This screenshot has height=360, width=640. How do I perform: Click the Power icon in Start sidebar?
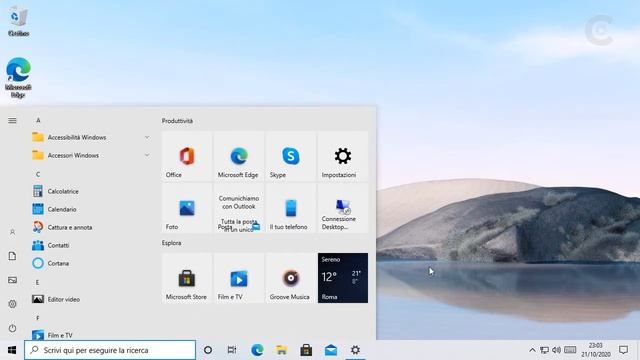[12, 328]
